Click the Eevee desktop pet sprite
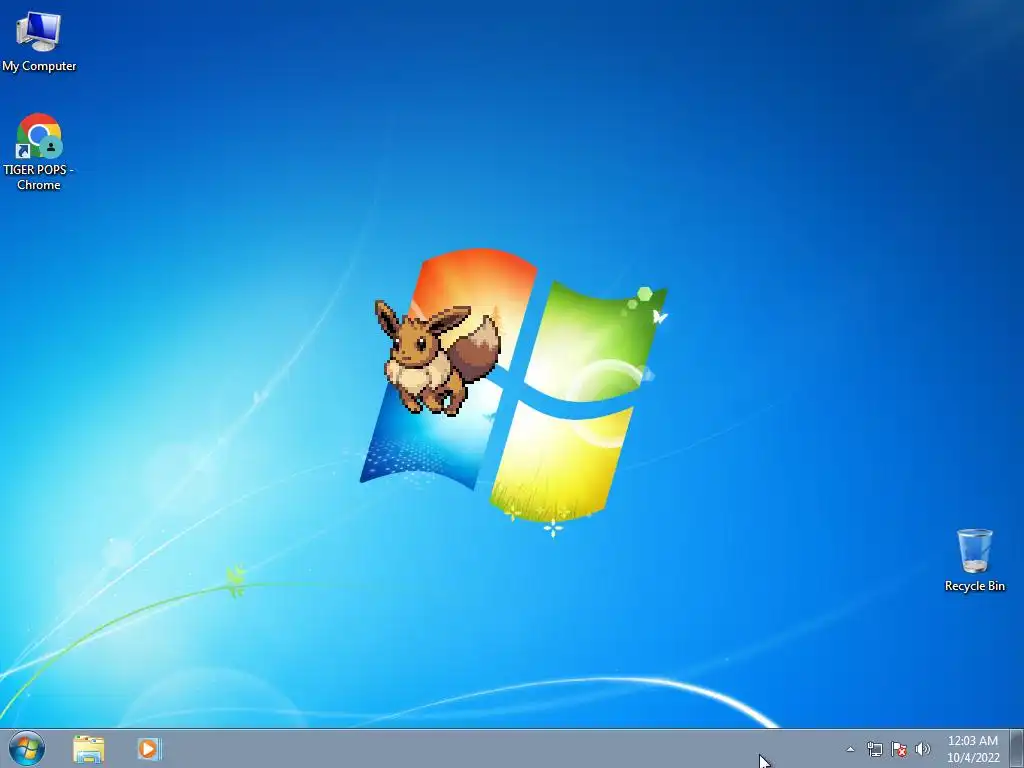Image resolution: width=1024 pixels, height=768 pixels. click(438, 357)
